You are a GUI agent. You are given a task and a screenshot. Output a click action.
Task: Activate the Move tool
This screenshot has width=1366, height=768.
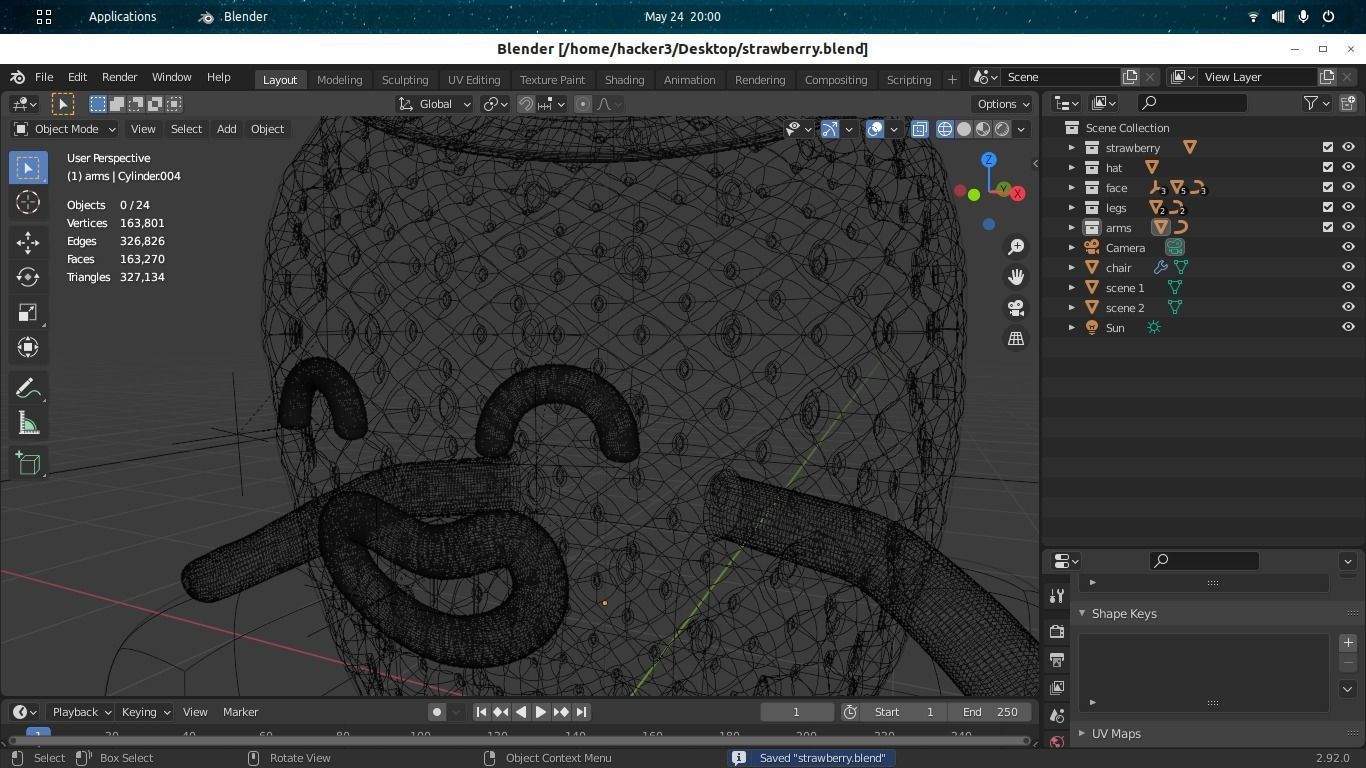(28, 242)
